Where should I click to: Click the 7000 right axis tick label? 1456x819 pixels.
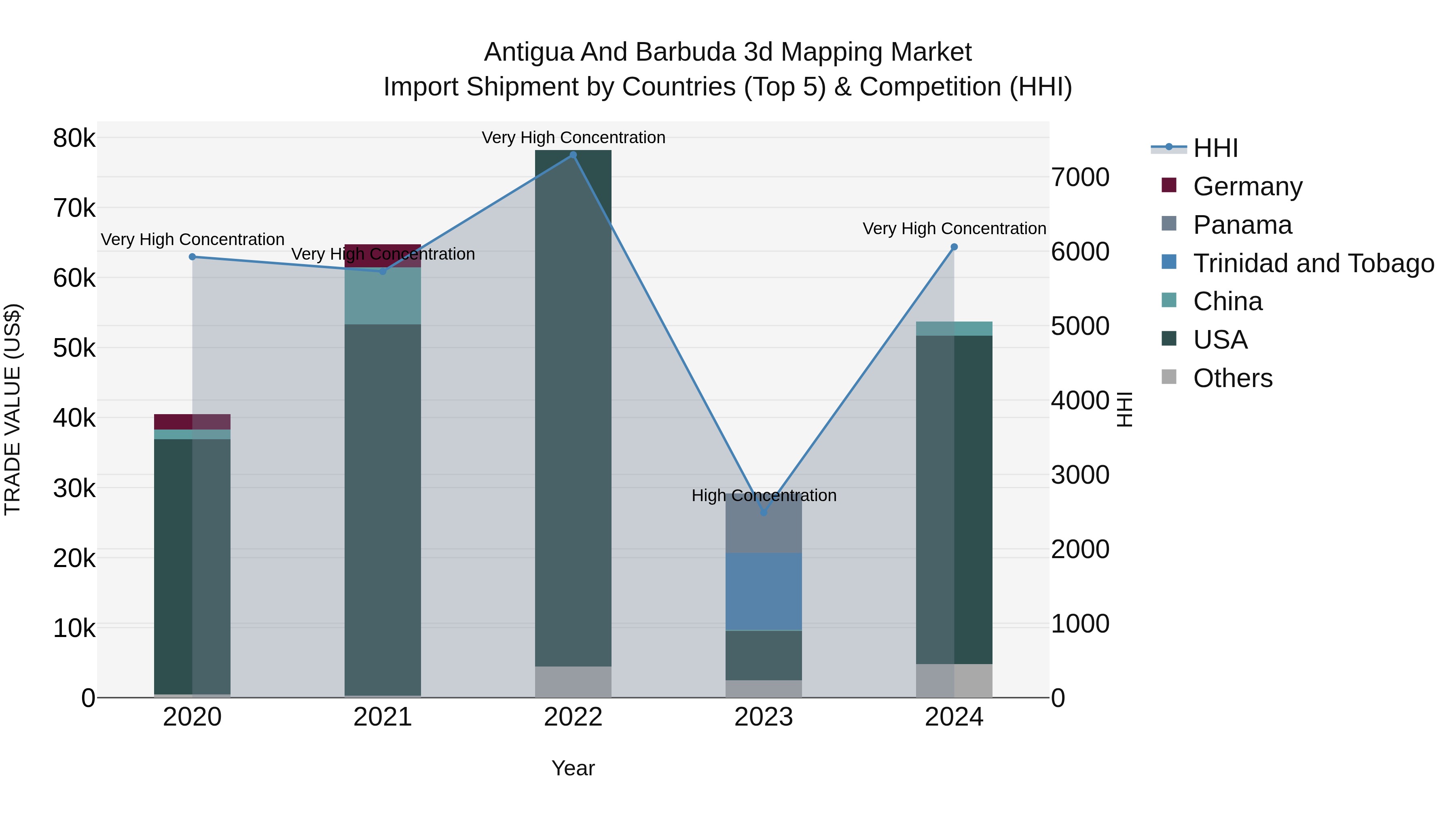[1080, 178]
